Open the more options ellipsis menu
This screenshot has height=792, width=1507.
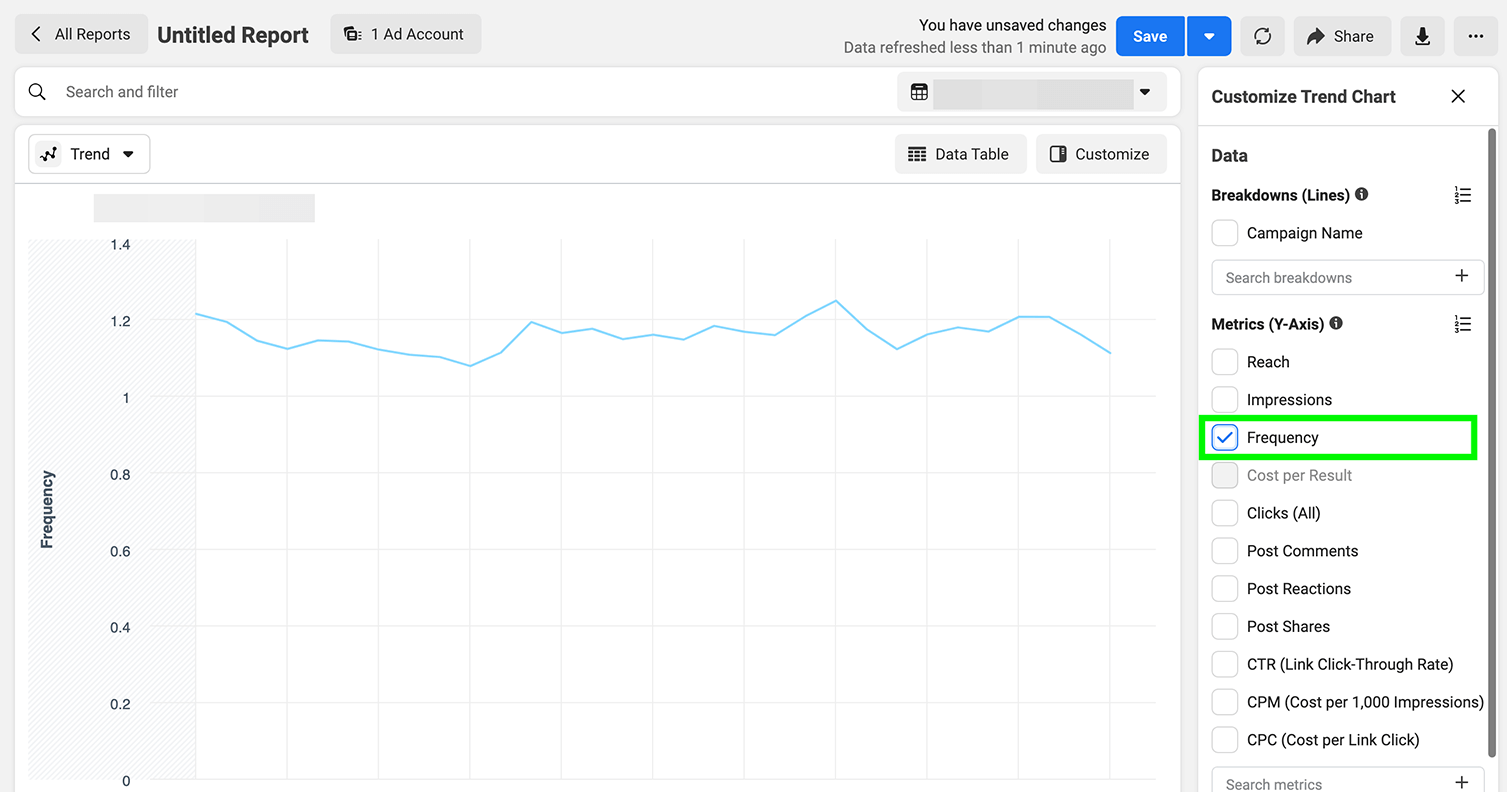(1476, 36)
